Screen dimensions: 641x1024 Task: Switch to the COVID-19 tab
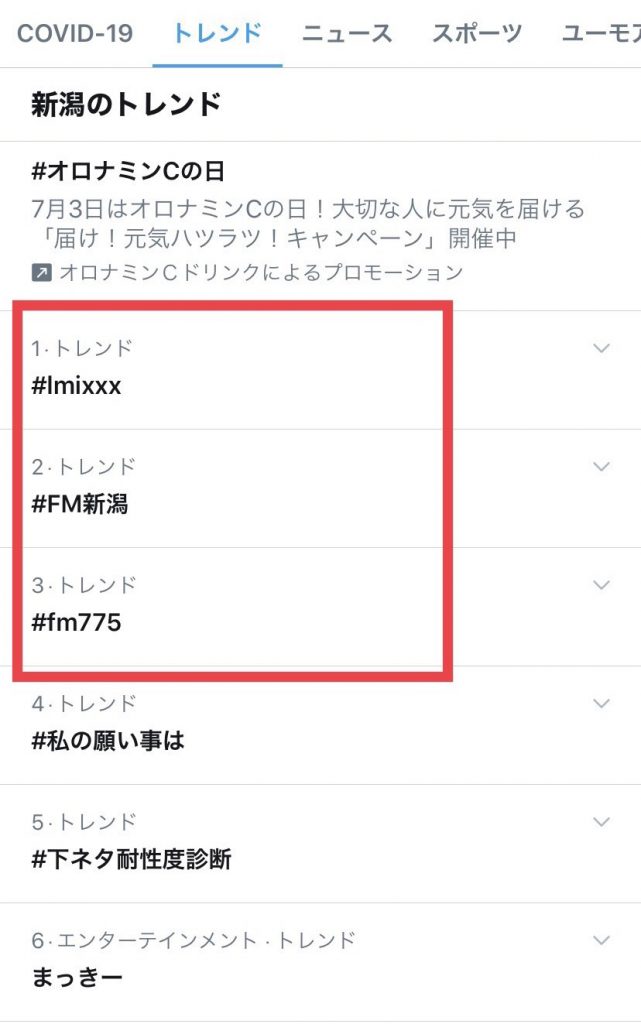point(75,33)
